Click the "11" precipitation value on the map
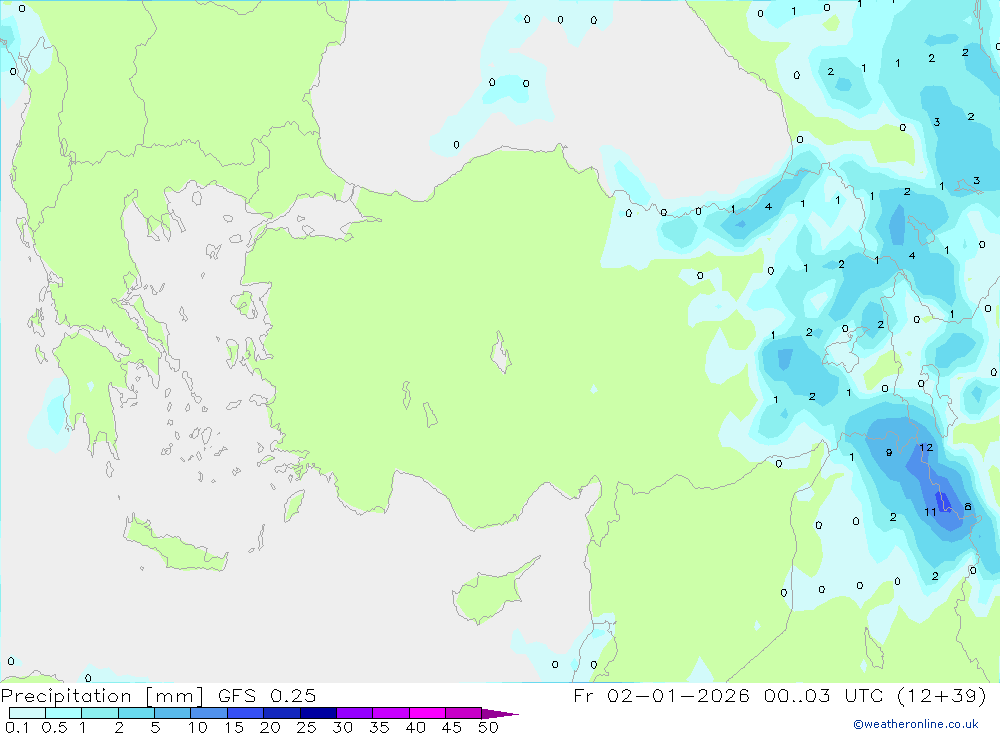The image size is (1000, 733). [x=930, y=512]
